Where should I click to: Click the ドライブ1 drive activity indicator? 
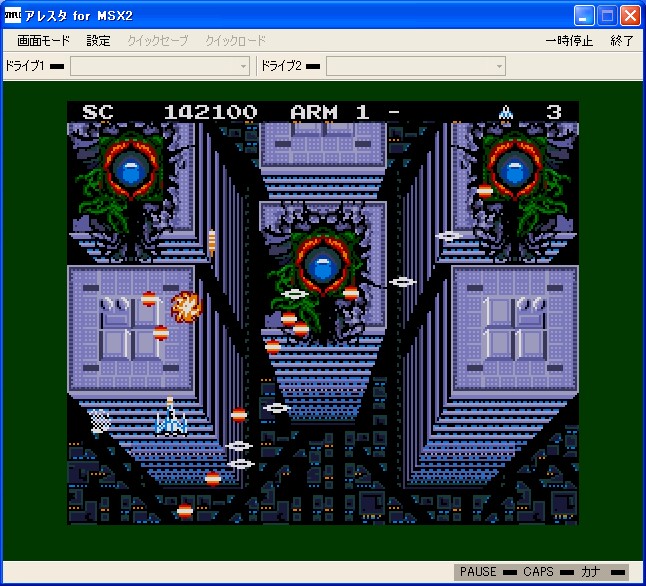[57, 66]
